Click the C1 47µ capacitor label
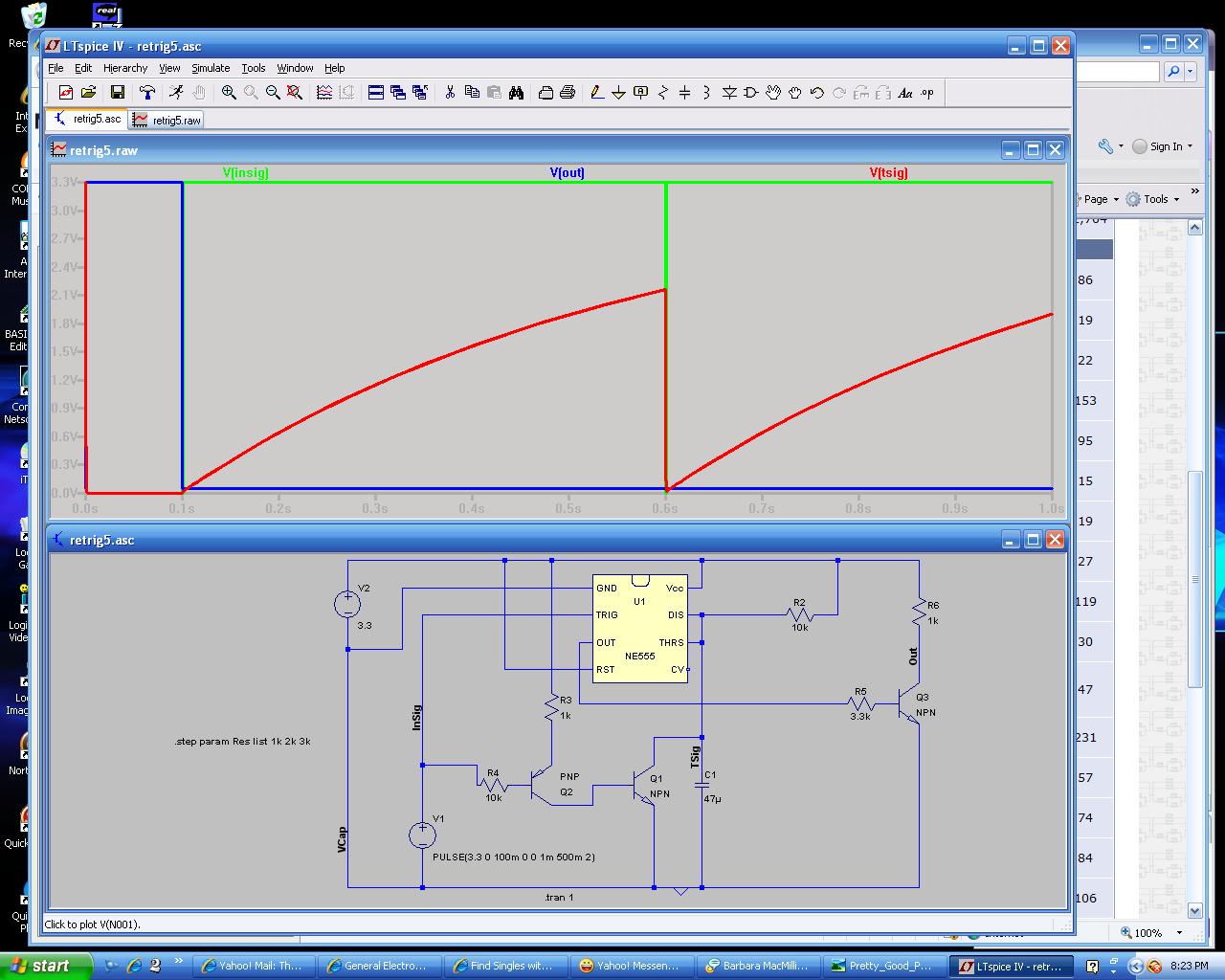1225x980 pixels. [x=710, y=787]
